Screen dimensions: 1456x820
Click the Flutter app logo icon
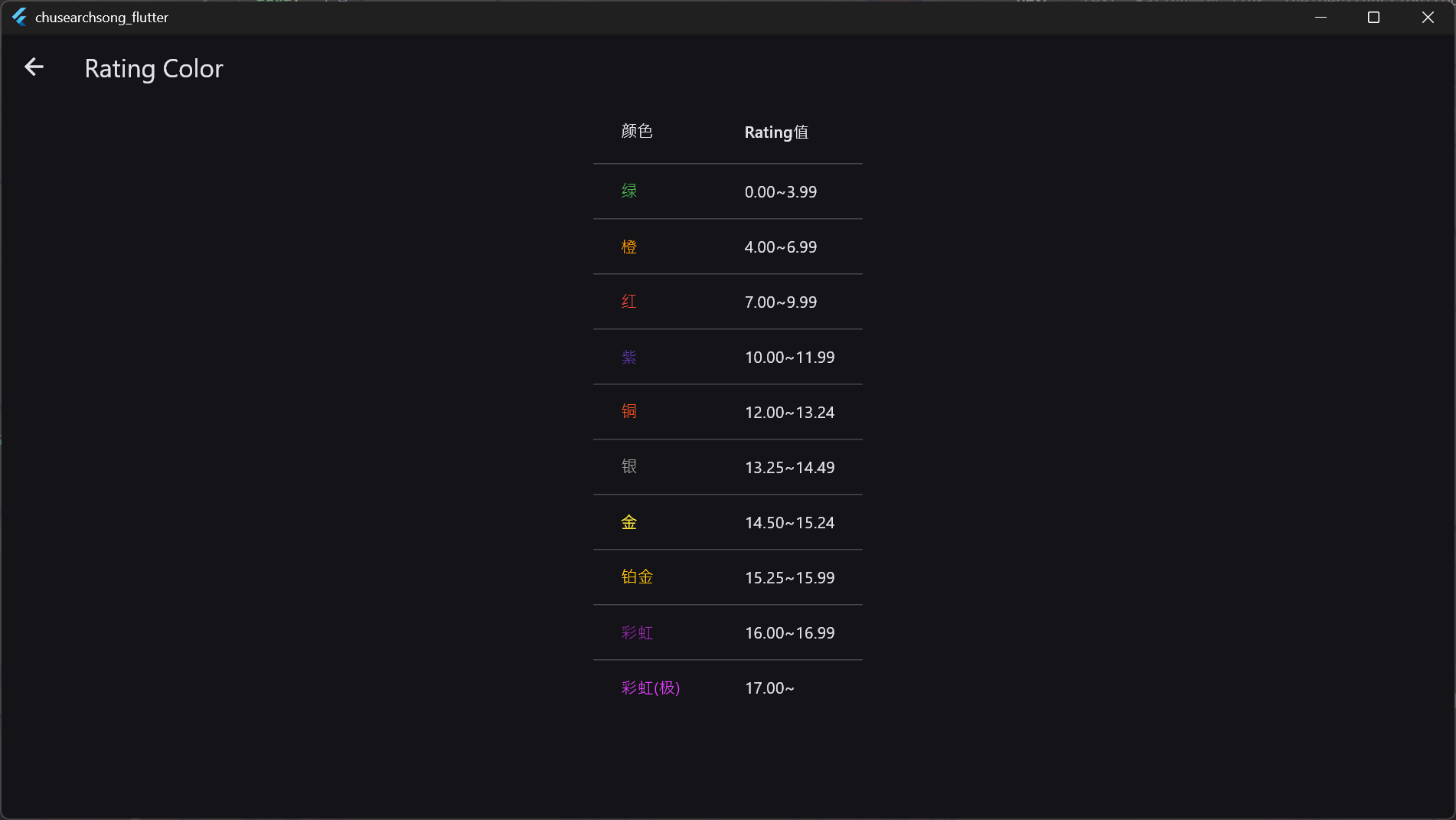point(19,17)
